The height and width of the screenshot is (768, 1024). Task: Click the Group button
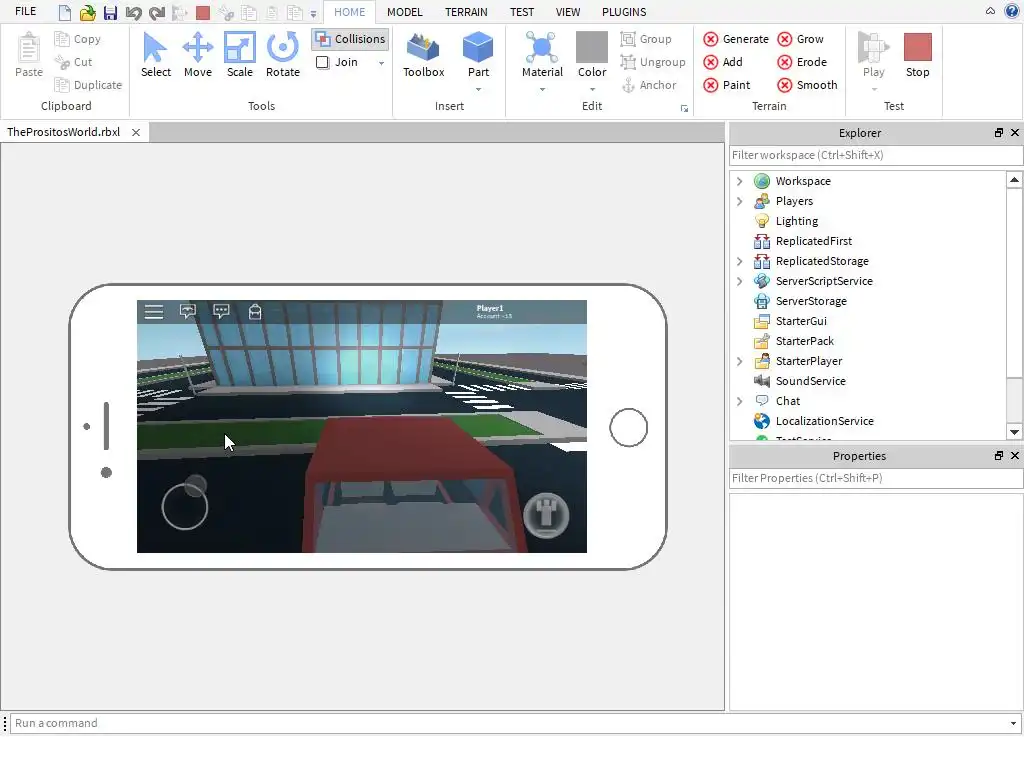coord(646,39)
